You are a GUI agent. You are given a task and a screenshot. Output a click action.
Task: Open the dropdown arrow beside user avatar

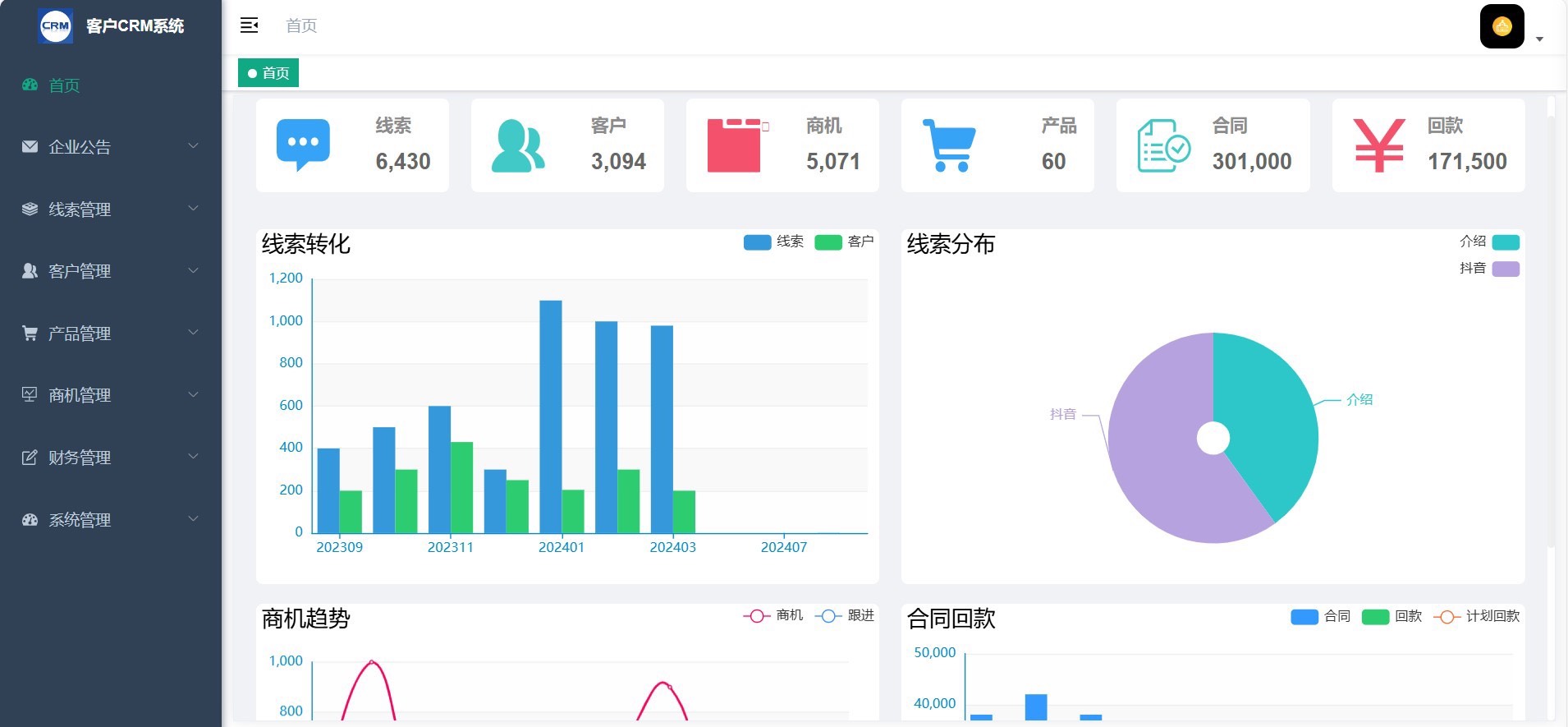click(1539, 39)
